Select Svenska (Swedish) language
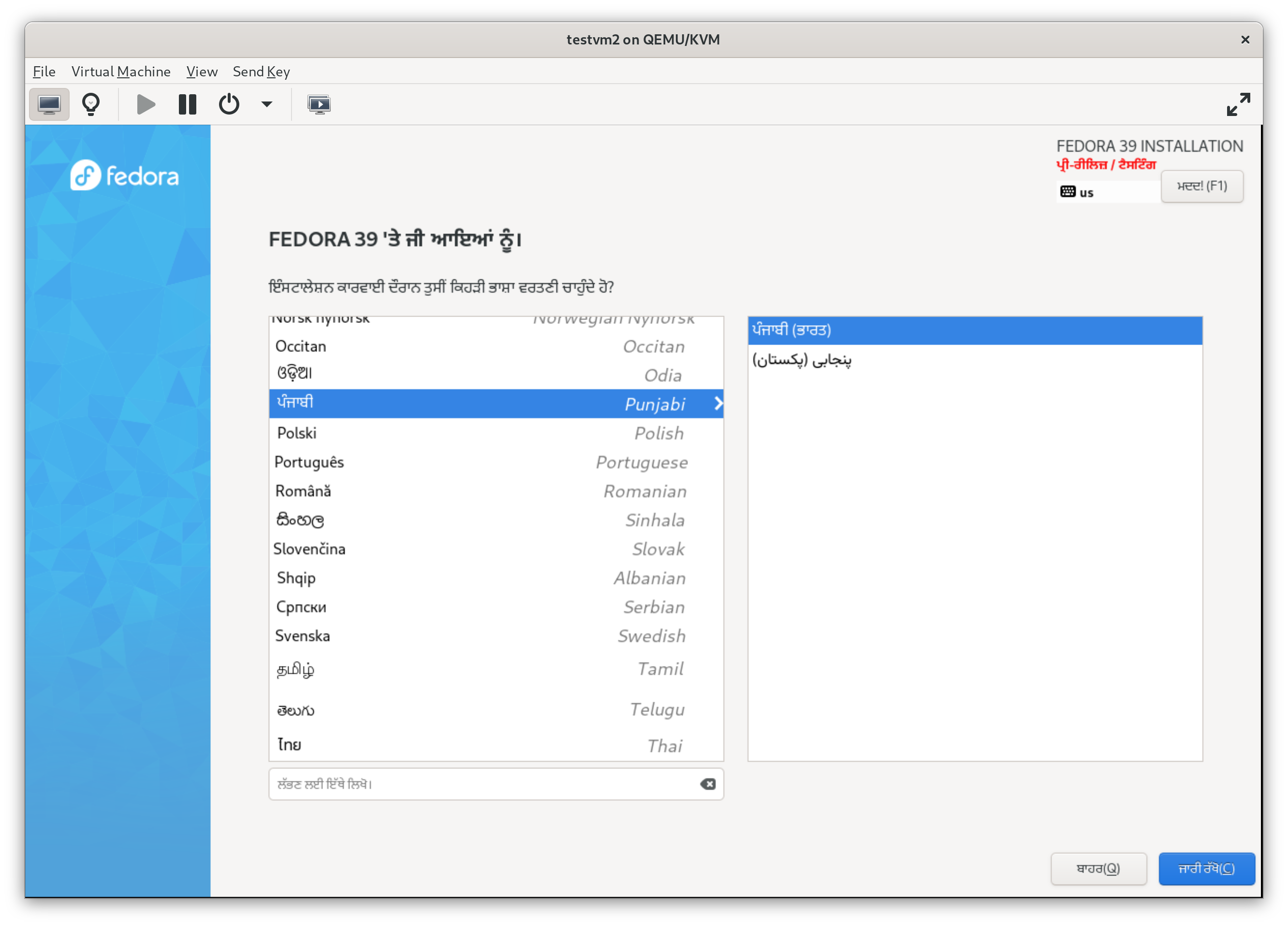This screenshot has height=926, width=1288. pos(497,636)
